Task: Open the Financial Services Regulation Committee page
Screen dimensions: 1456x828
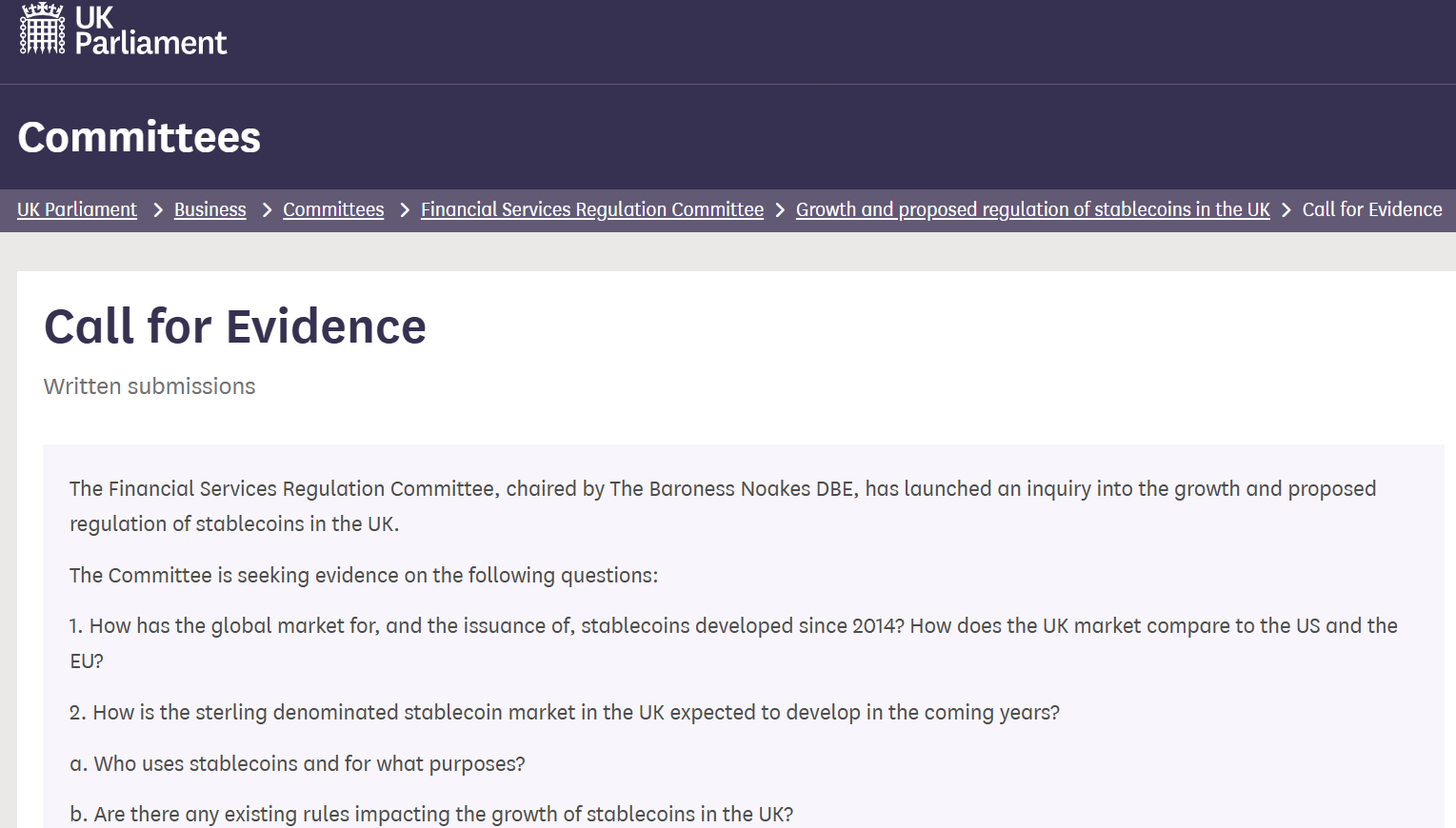Action: pyautogui.click(x=591, y=209)
